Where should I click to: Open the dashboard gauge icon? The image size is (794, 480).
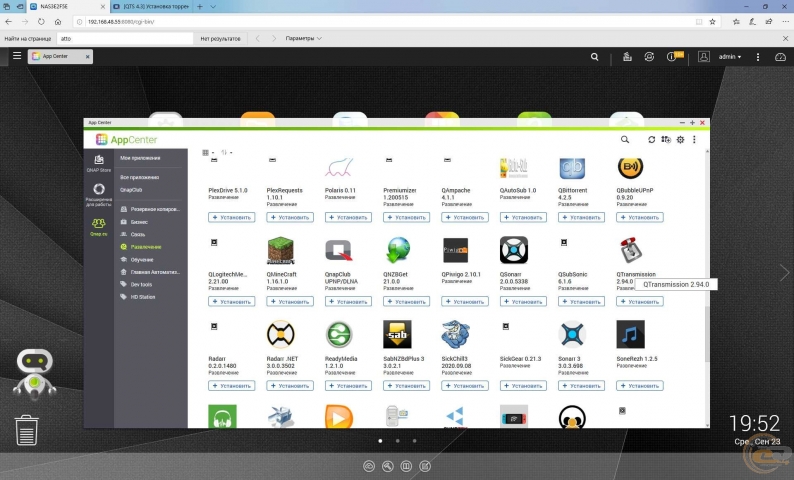pyautogui.click(x=780, y=57)
